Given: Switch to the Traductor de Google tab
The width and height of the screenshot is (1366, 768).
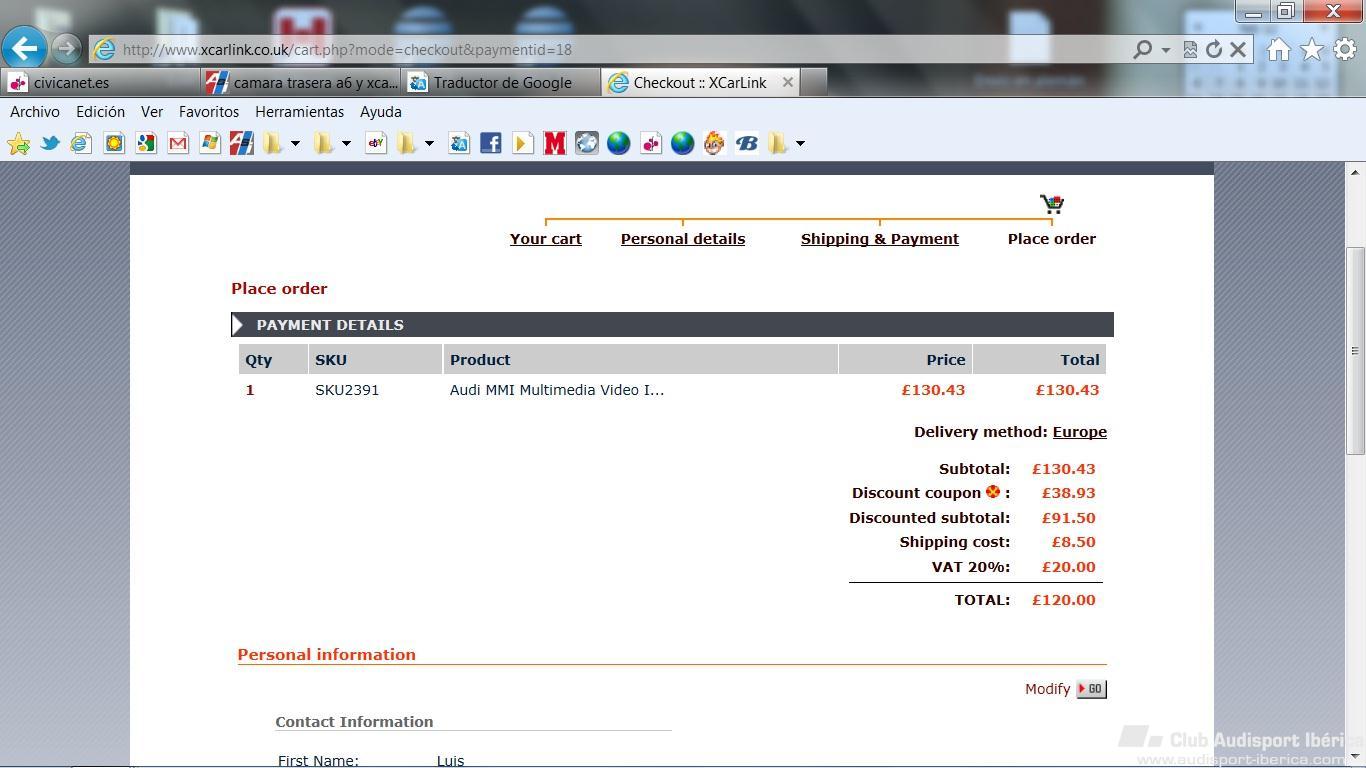Looking at the screenshot, I should pos(502,82).
